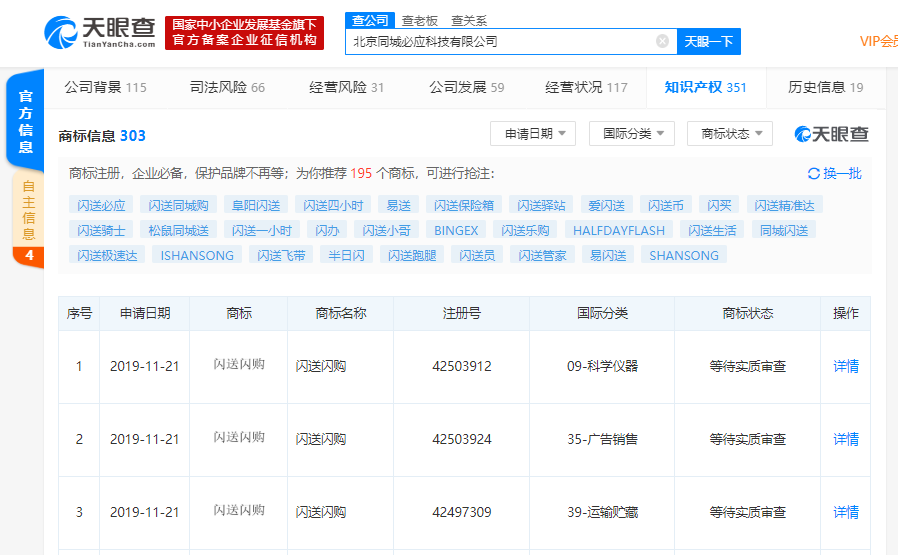Click the 阜阳闪送 trademark tag

[256, 205]
